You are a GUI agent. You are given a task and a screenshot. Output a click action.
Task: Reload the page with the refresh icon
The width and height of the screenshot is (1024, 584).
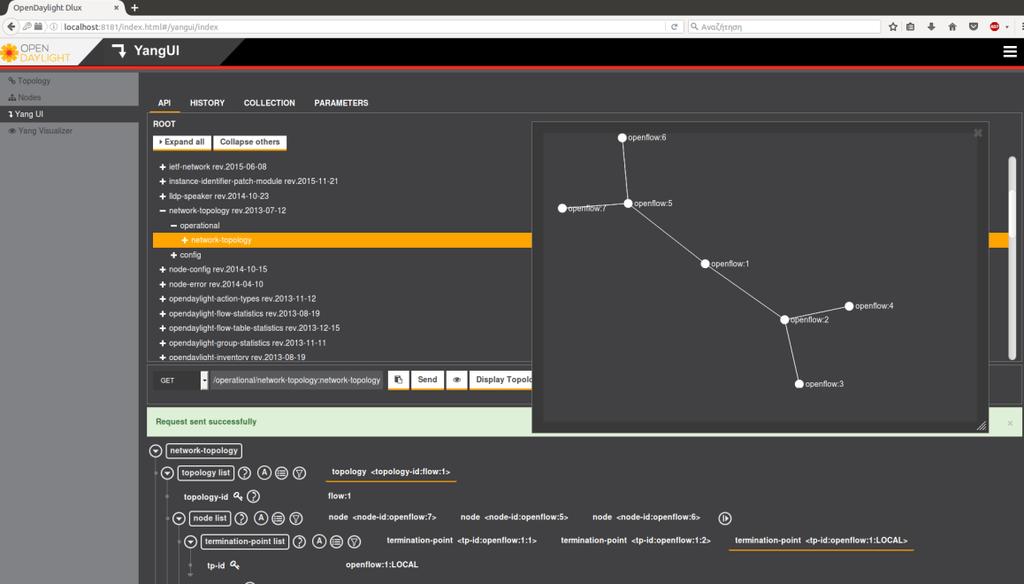(674, 27)
